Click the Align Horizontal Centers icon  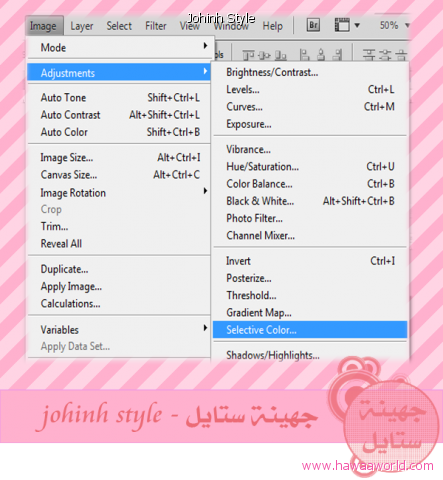click(321, 55)
